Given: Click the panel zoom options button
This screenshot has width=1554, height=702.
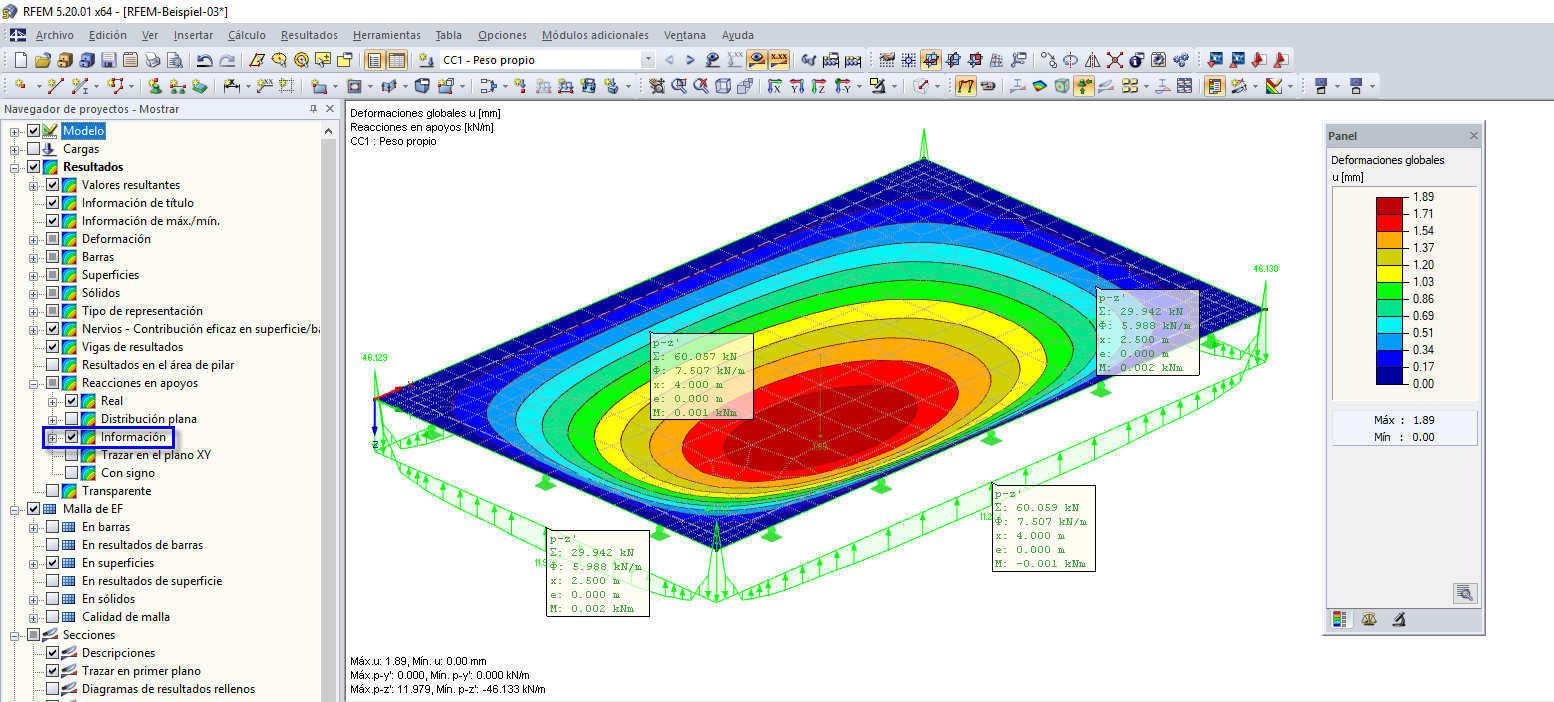Looking at the screenshot, I should (x=1465, y=593).
